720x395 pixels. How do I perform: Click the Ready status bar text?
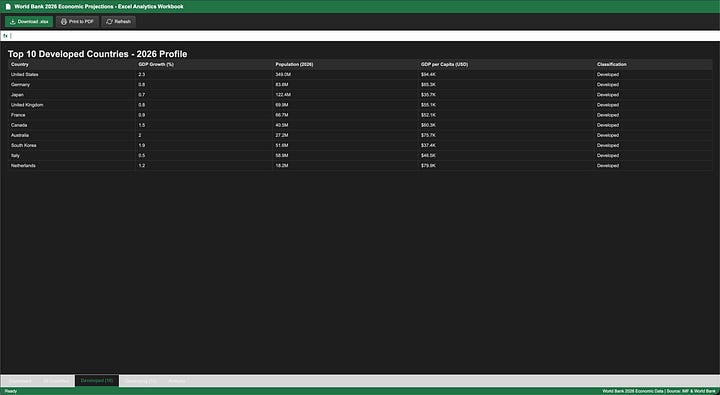(11, 391)
